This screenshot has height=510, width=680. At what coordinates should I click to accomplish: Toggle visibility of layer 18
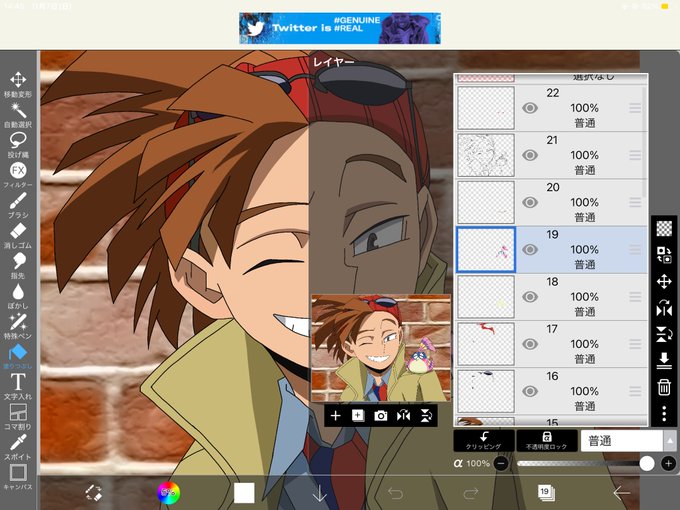pyautogui.click(x=530, y=297)
